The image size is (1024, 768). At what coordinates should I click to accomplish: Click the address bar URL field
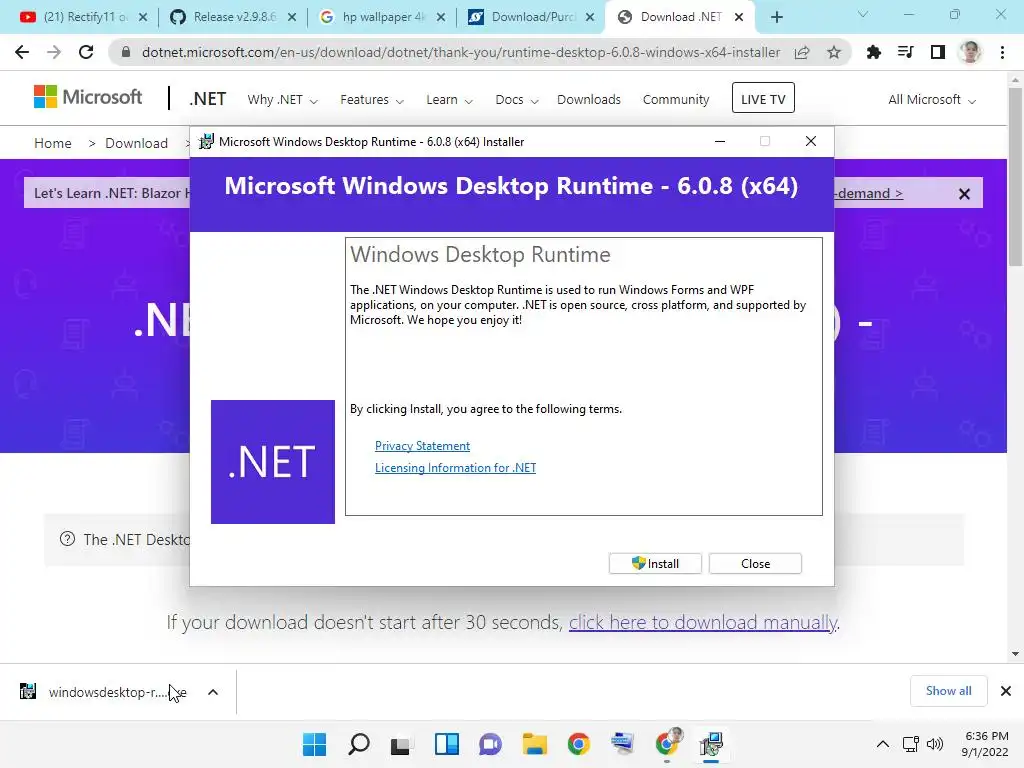tap(460, 52)
